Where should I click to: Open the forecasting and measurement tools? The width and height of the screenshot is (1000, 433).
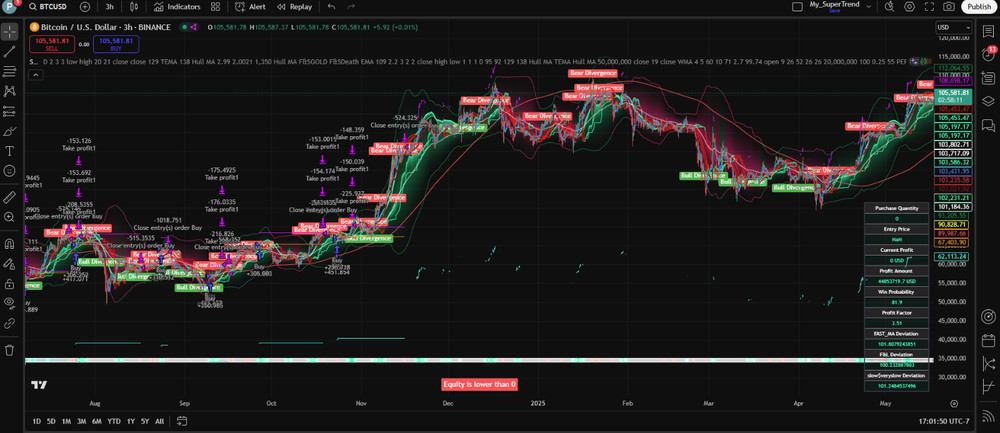(x=10, y=112)
